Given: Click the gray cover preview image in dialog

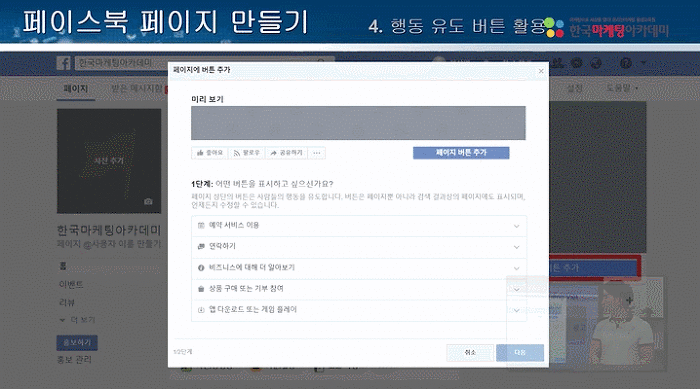Looking at the screenshot, I should (358, 123).
